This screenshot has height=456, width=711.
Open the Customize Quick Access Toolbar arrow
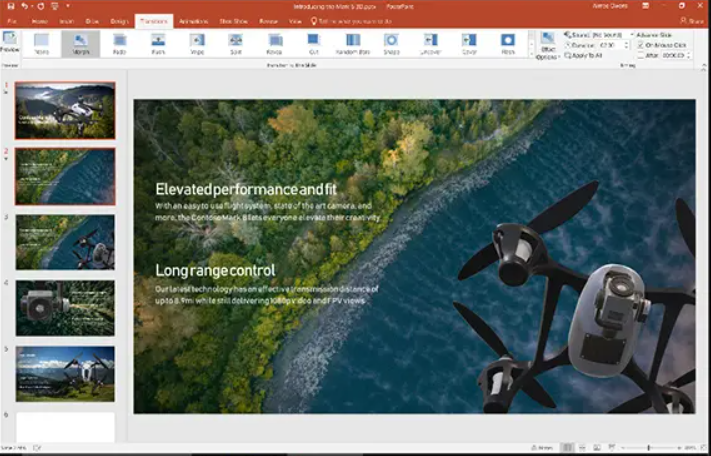[x=68, y=6]
